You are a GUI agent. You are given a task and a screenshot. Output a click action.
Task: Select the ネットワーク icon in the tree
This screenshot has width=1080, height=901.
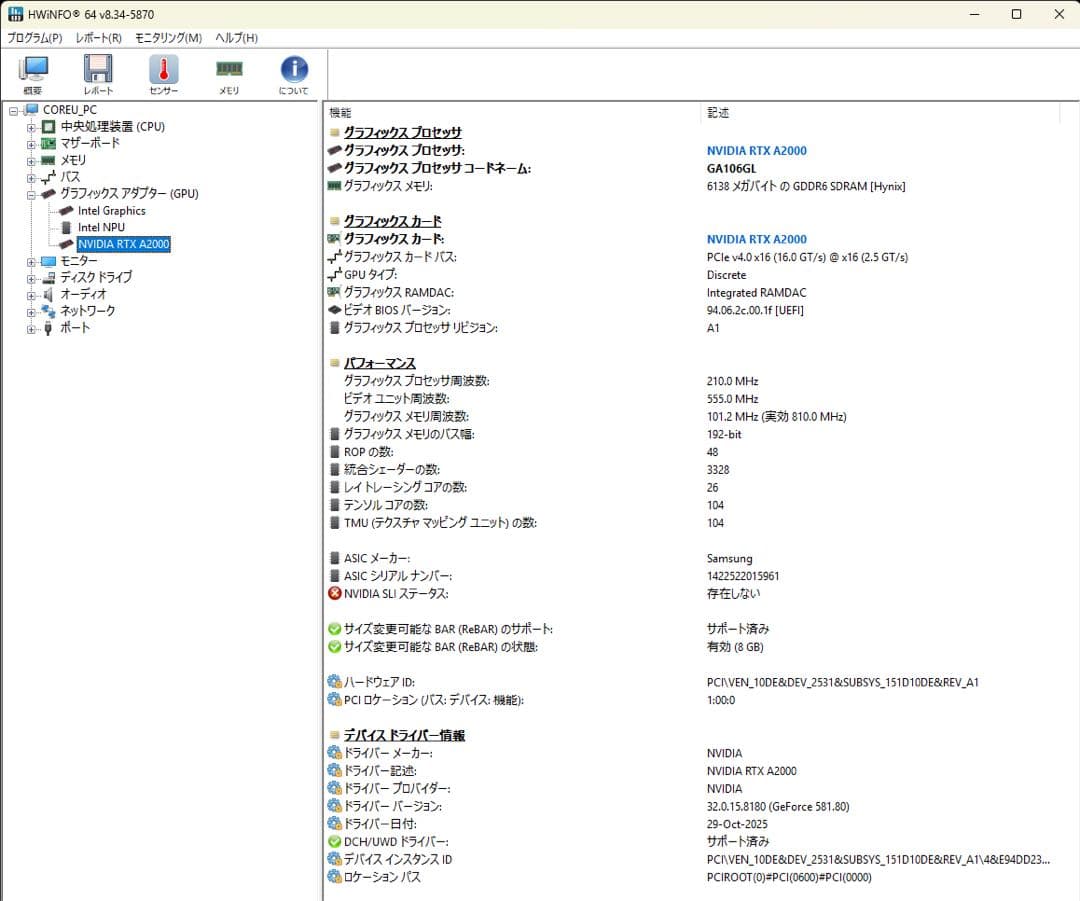[x=46, y=311]
